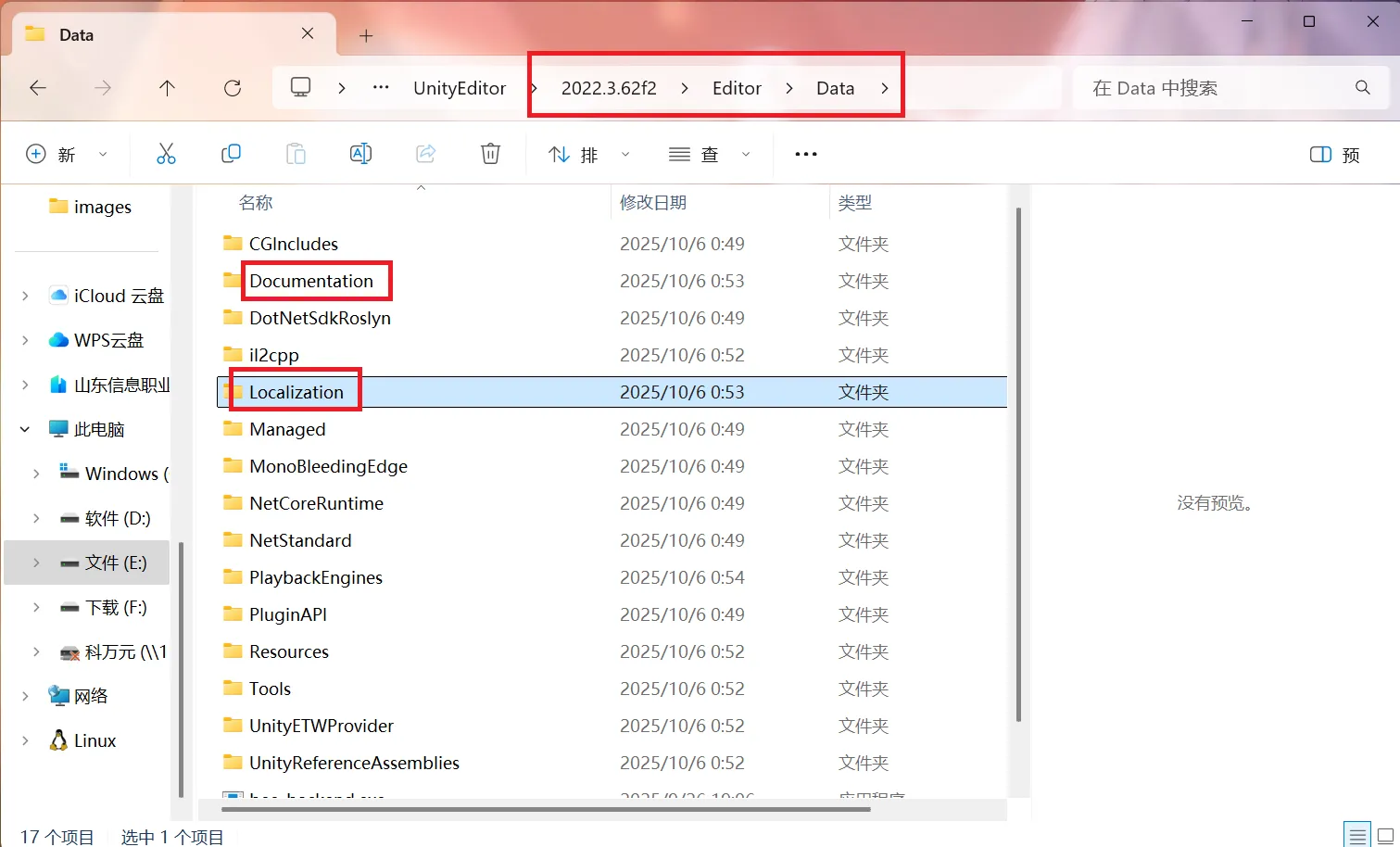The width and height of the screenshot is (1400, 847).
Task: Click the Cut scissors icon
Action: [x=166, y=154]
